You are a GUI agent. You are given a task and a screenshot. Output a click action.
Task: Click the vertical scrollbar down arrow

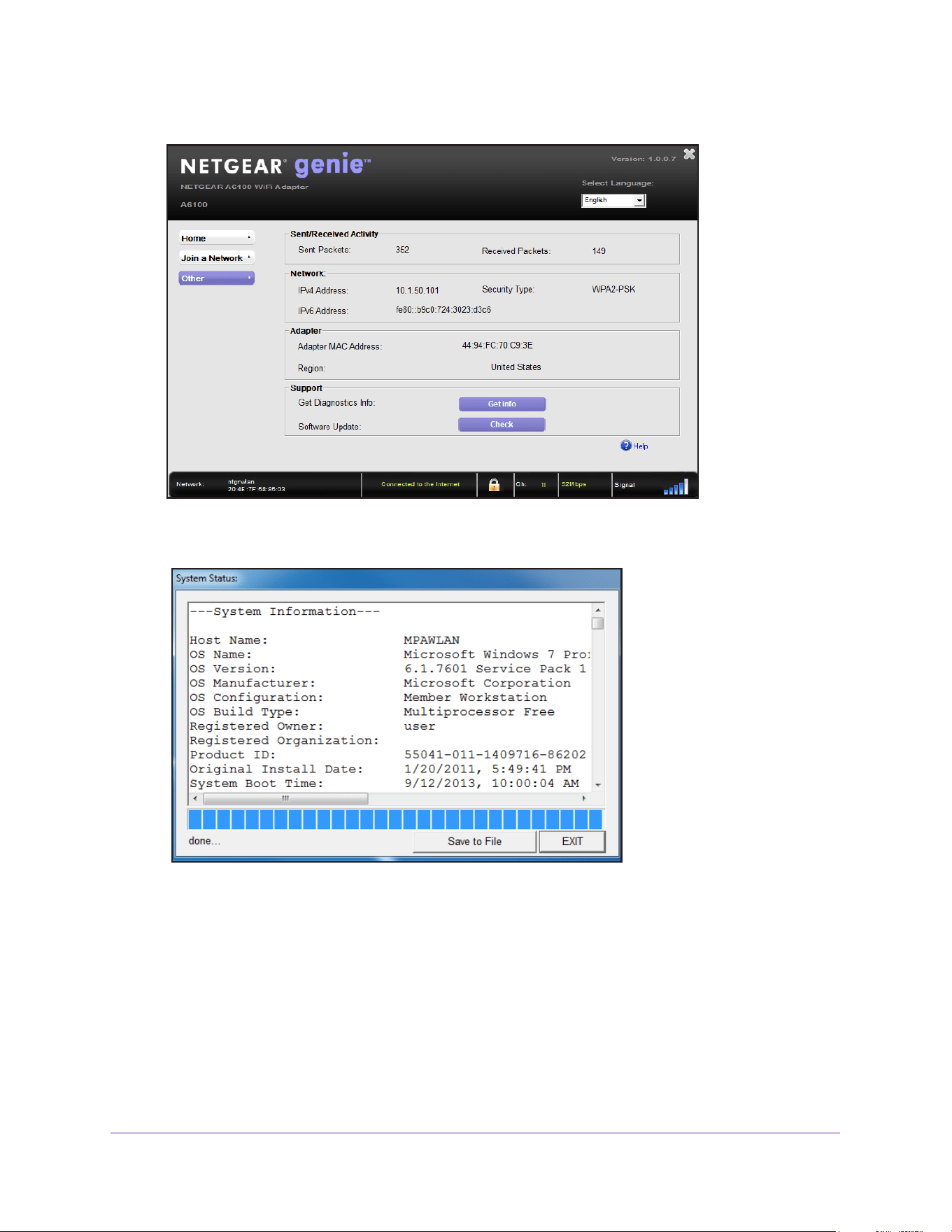598,785
